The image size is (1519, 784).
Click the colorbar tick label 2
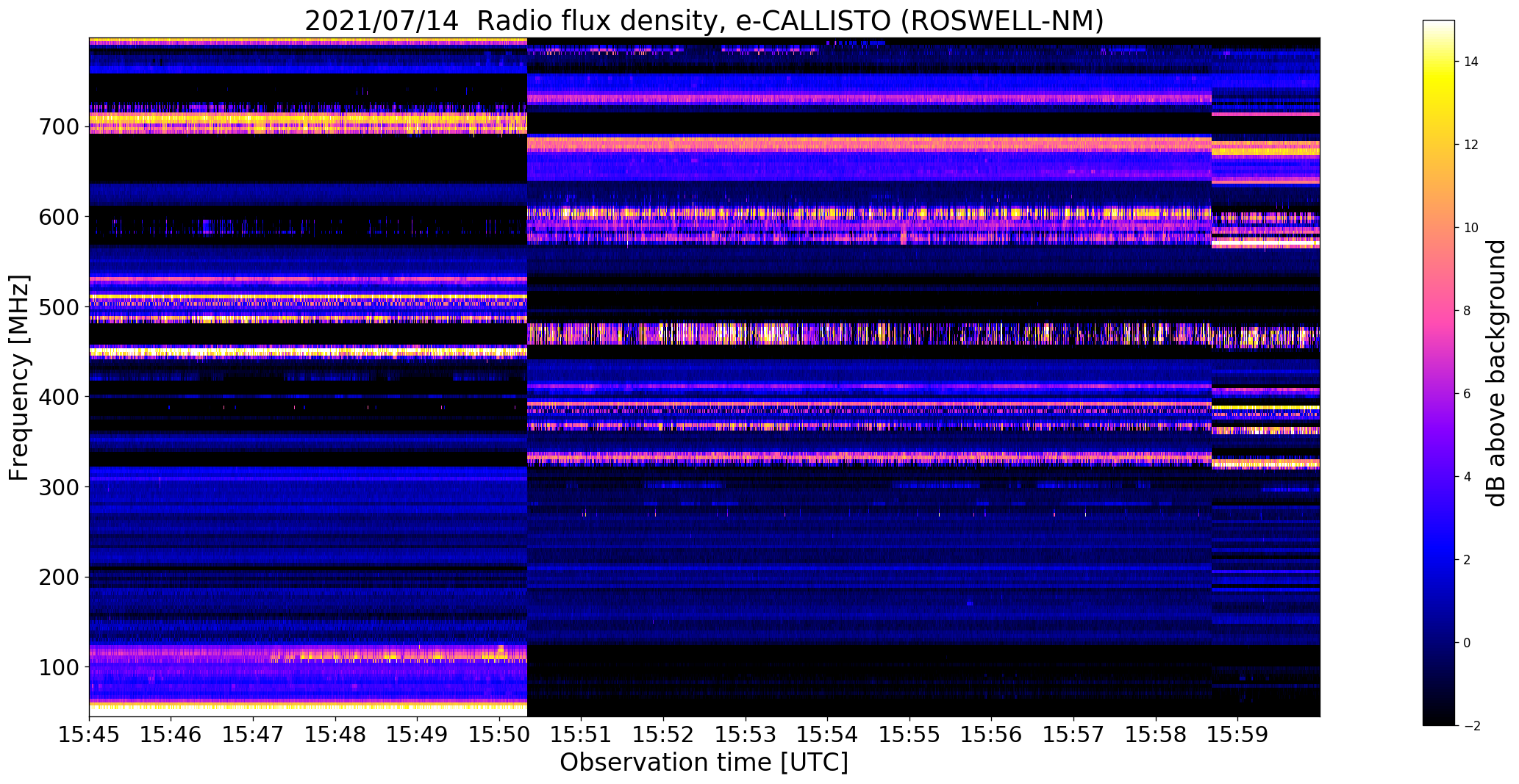point(1468,560)
